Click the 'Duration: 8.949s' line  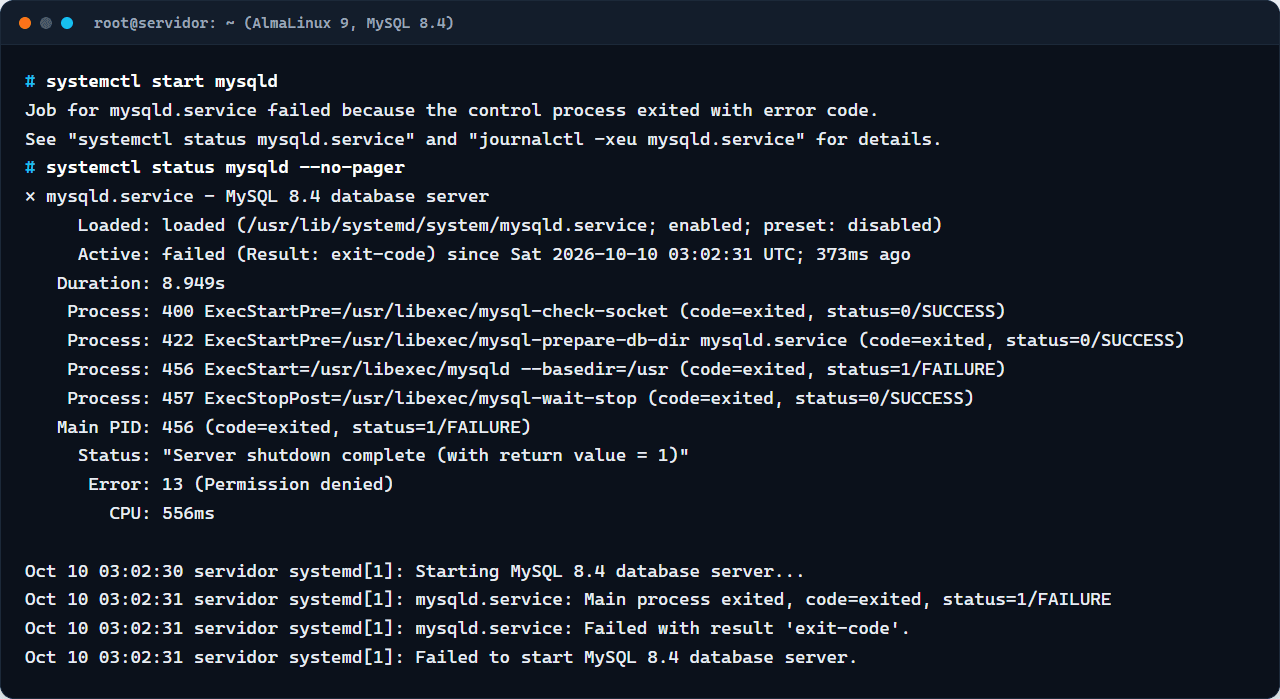point(141,284)
